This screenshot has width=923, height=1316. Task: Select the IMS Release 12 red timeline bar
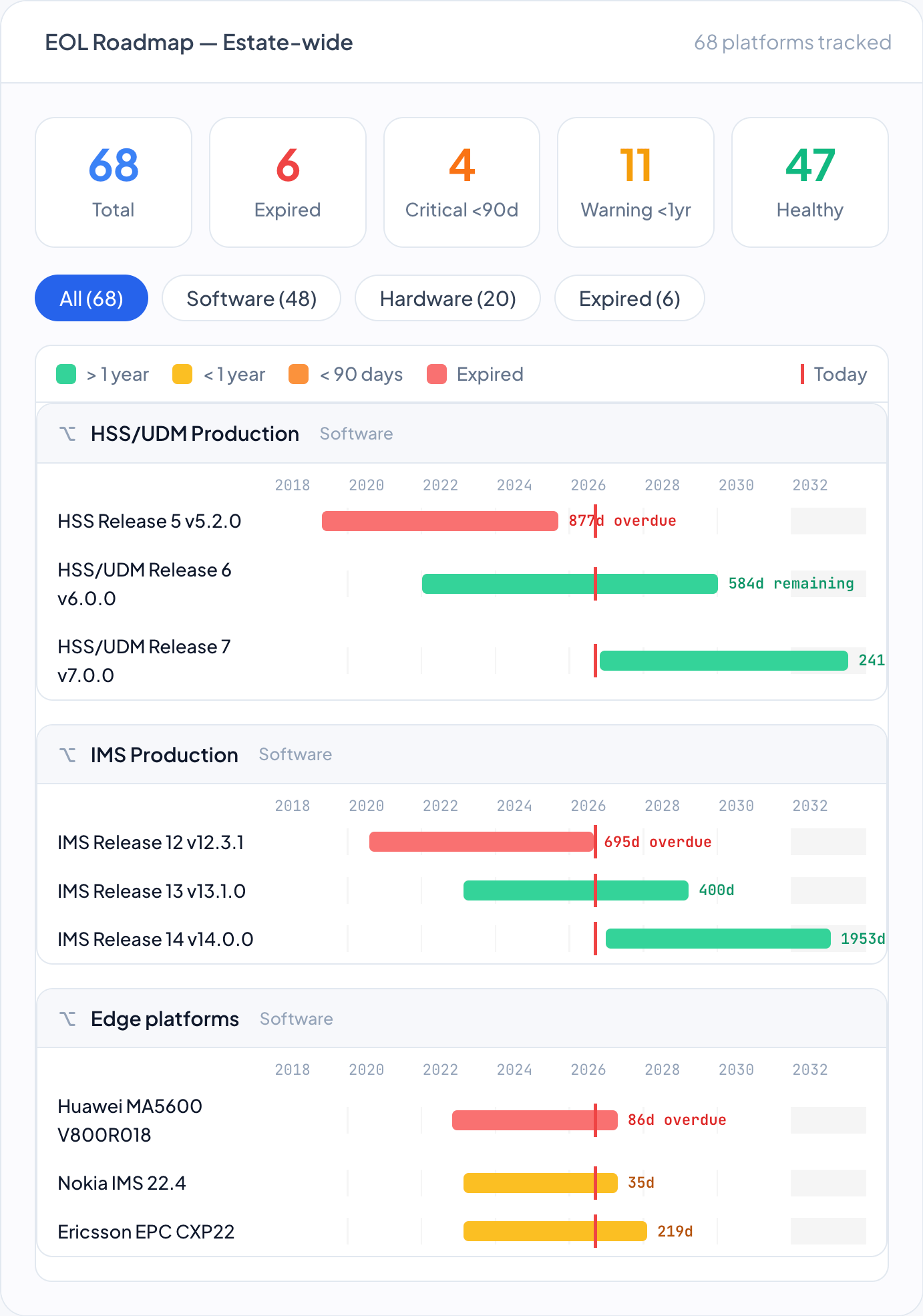[482, 842]
